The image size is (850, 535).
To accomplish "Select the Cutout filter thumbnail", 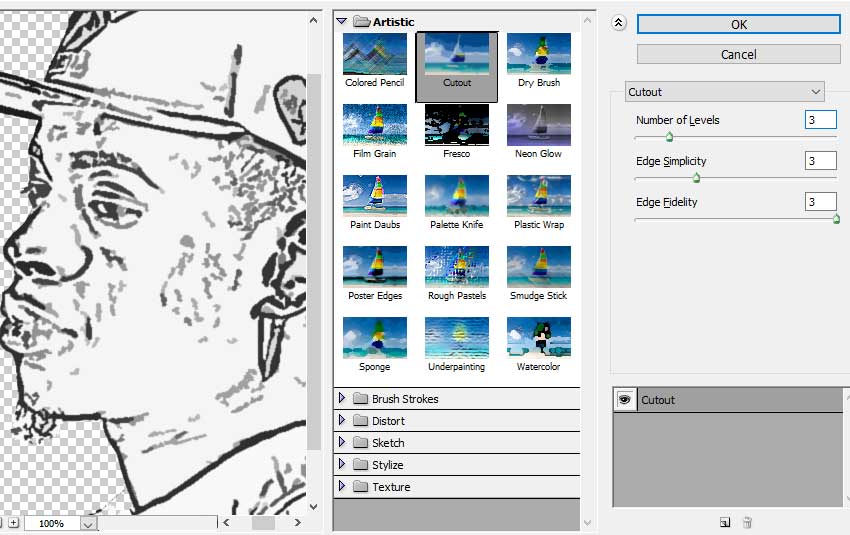I will (456, 54).
